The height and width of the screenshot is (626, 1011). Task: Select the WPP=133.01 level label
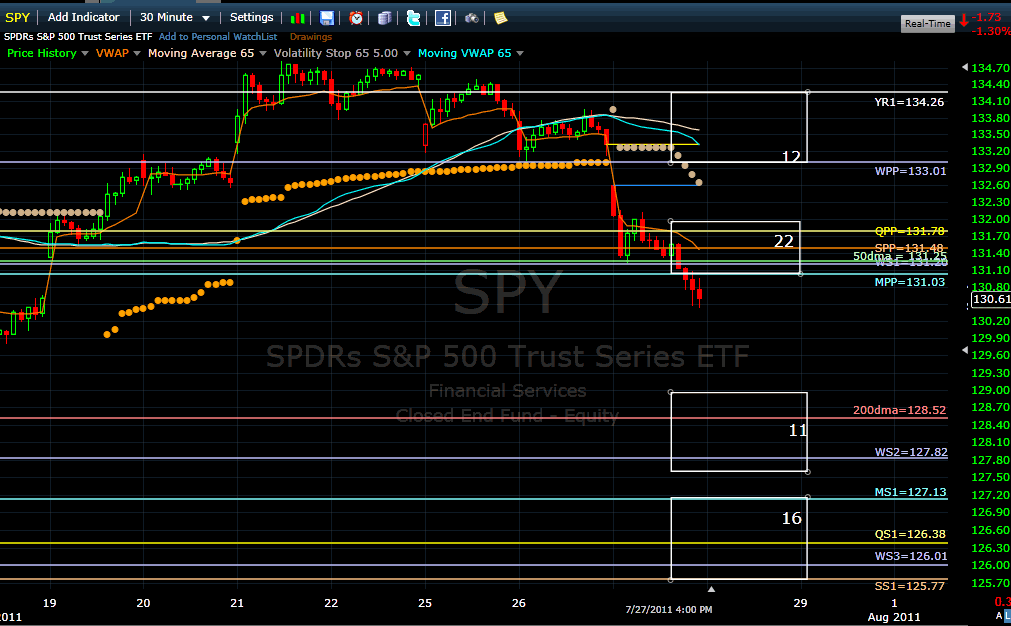(x=910, y=171)
